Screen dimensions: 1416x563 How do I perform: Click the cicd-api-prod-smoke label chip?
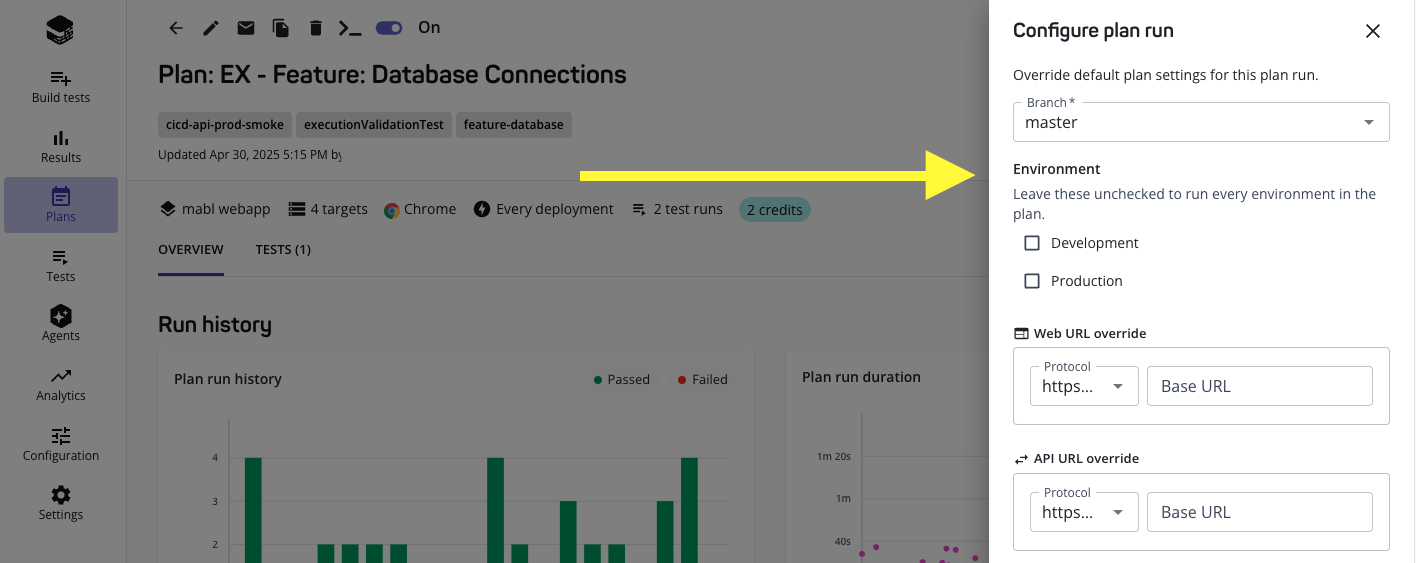(225, 125)
